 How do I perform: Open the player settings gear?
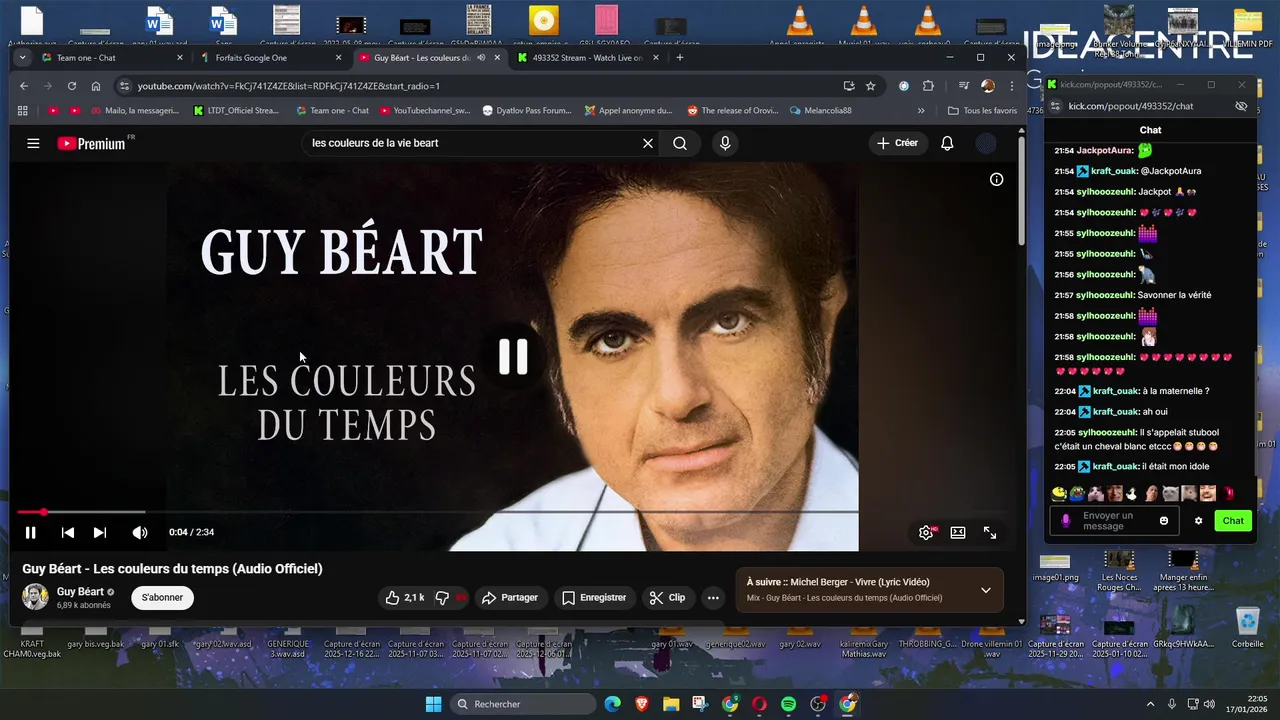pyautogui.click(x=926, y=533)
